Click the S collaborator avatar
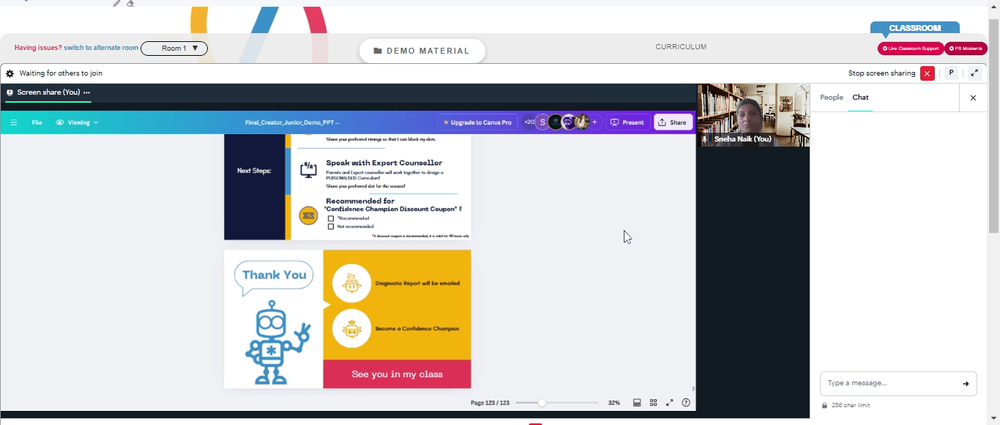Viewport: 1000px width, 425px height. point(543,123)
